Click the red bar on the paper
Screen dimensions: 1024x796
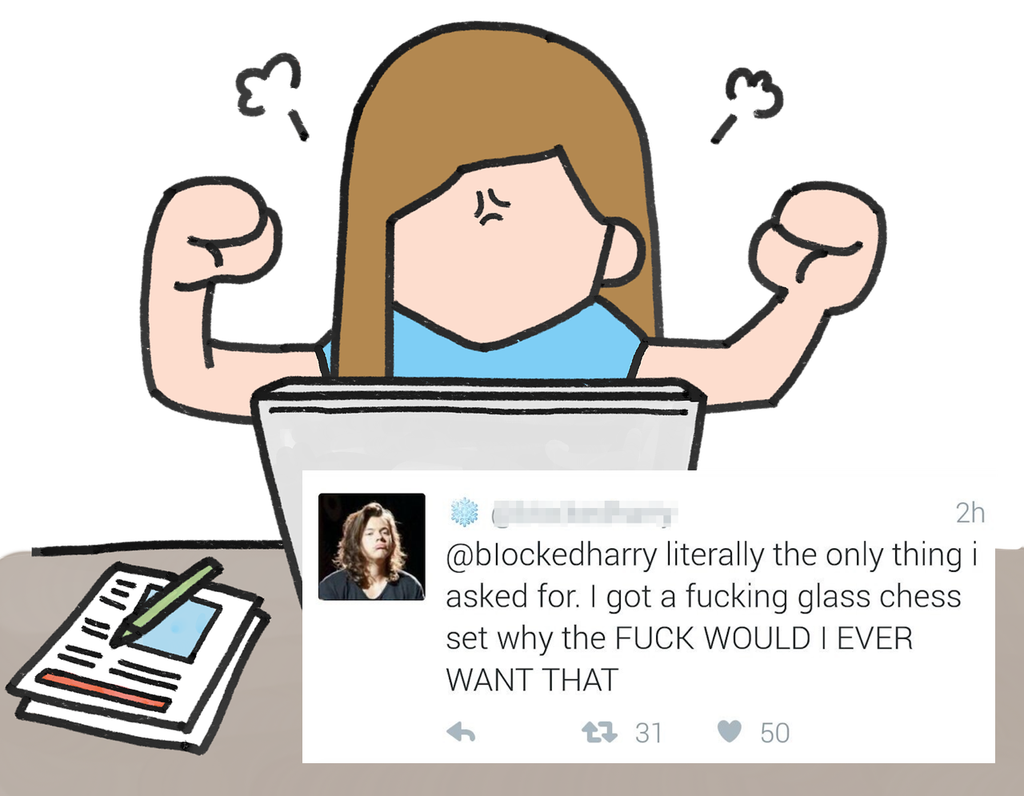[x=106, y=690]
